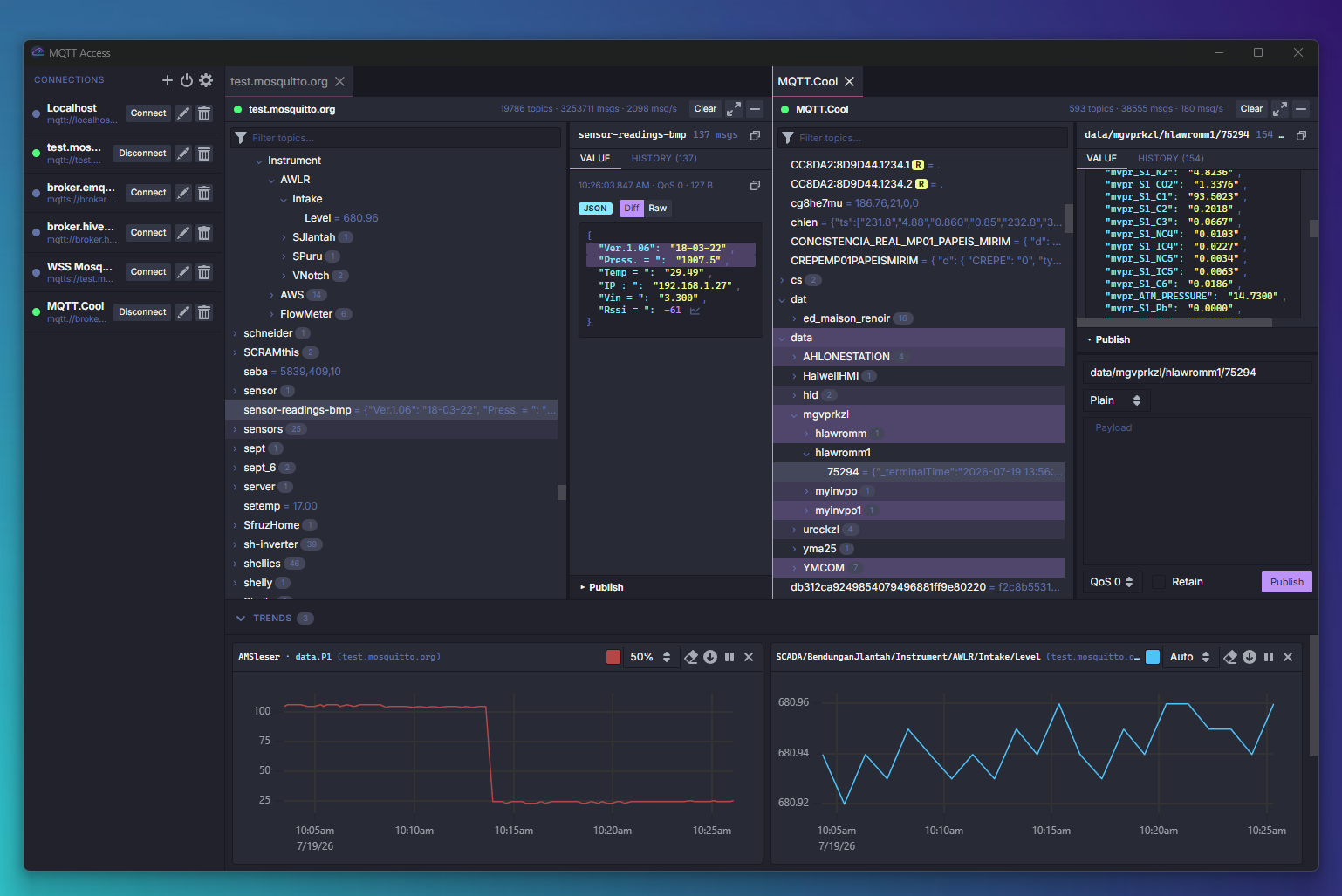The width and height of the screenshot is (1342, 896).
Task: Close the SCADA Level trend chart
Action: click(x=1288, y=657)
